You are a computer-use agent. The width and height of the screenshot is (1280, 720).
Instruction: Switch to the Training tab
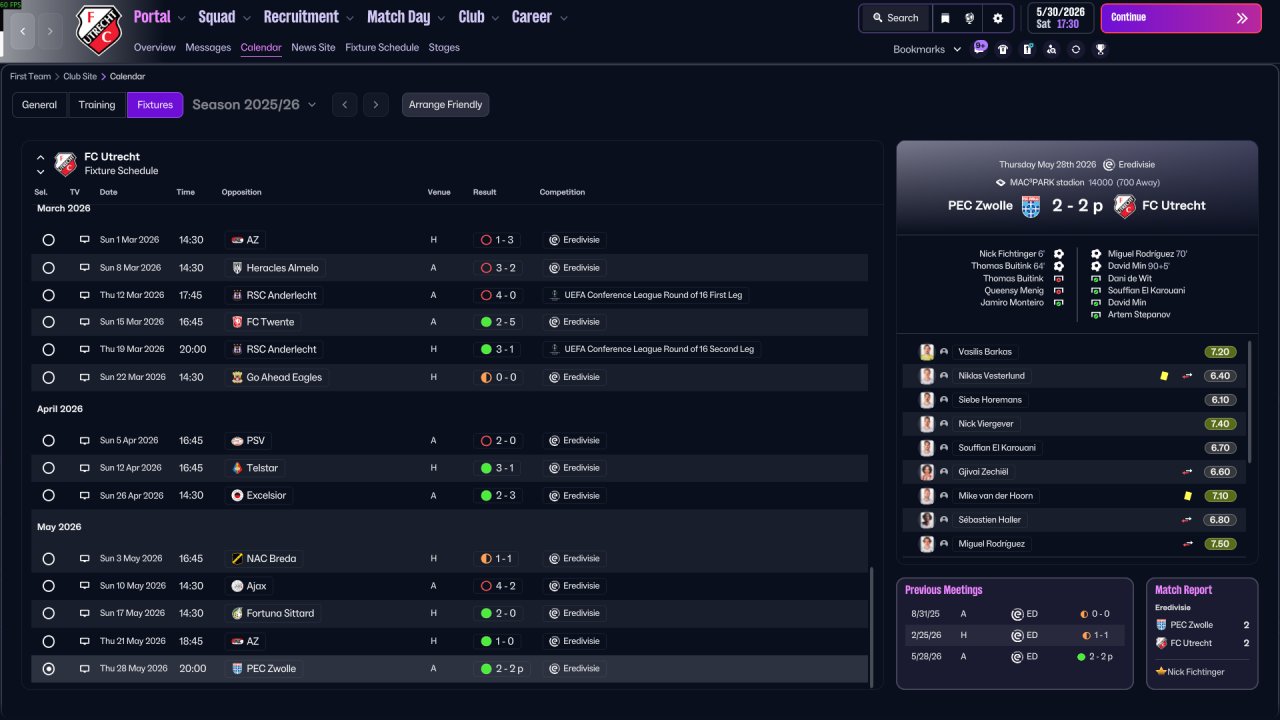[x=97, y=105]
